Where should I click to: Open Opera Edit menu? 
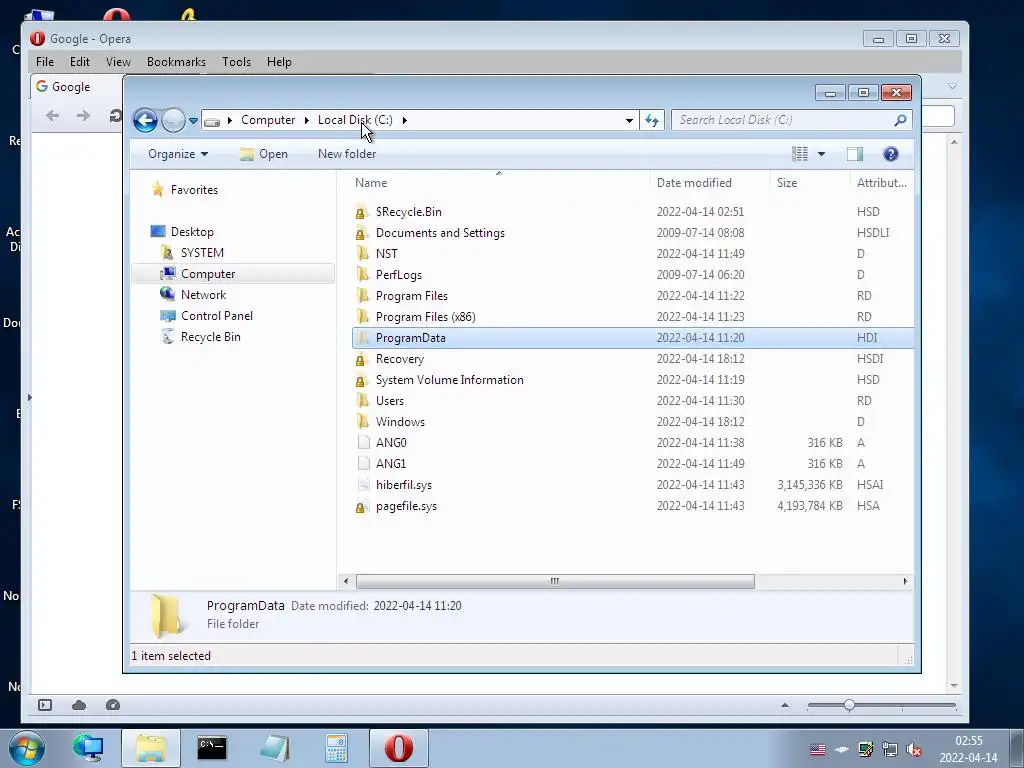[80, 62]
